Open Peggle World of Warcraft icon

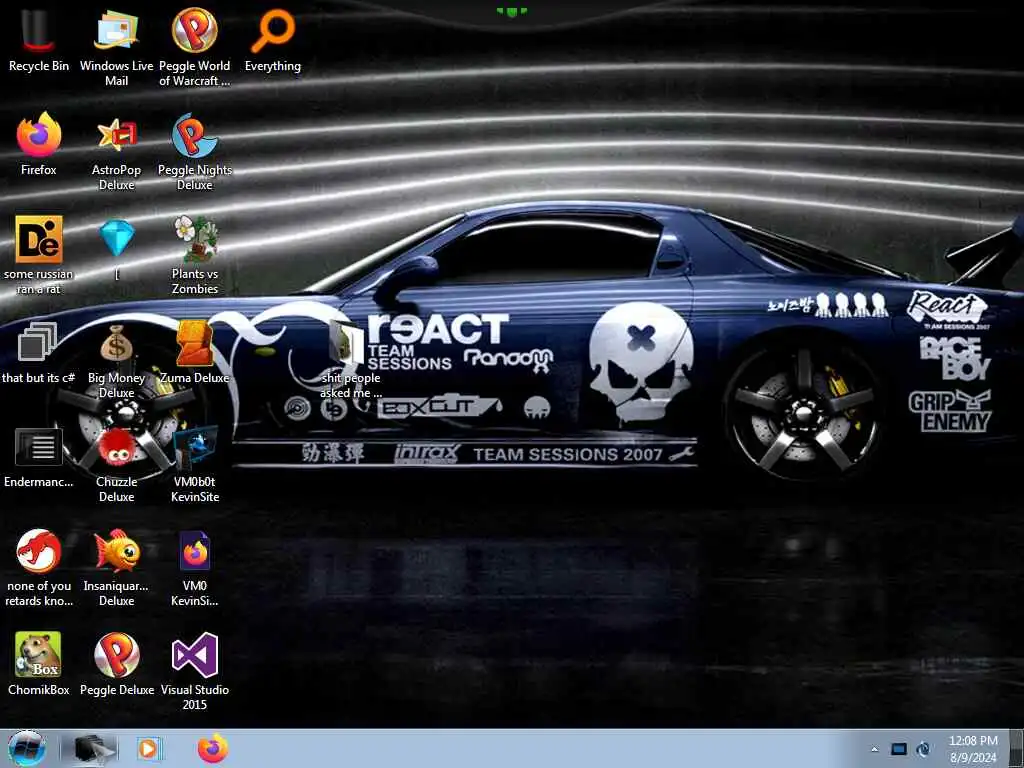195,47
